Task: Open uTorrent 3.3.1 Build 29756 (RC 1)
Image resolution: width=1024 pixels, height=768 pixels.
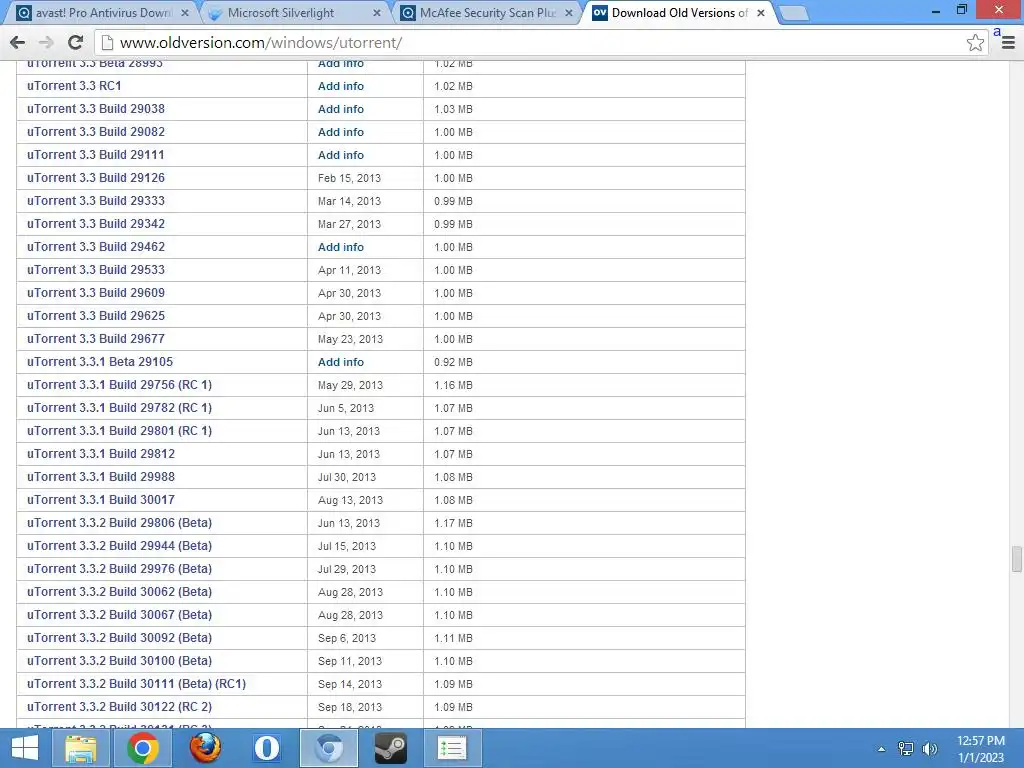Action: point(120,385)
